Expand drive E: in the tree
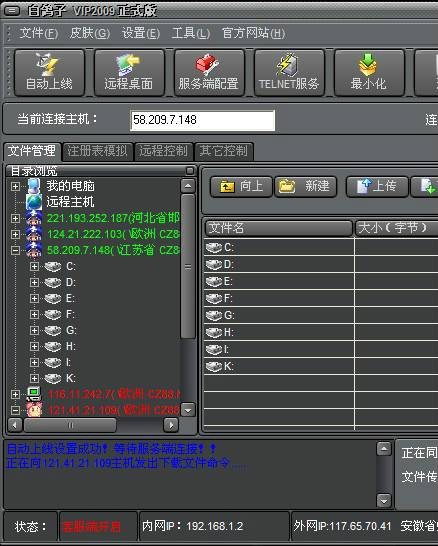The image size is (438, 546). tap(34, 298)
